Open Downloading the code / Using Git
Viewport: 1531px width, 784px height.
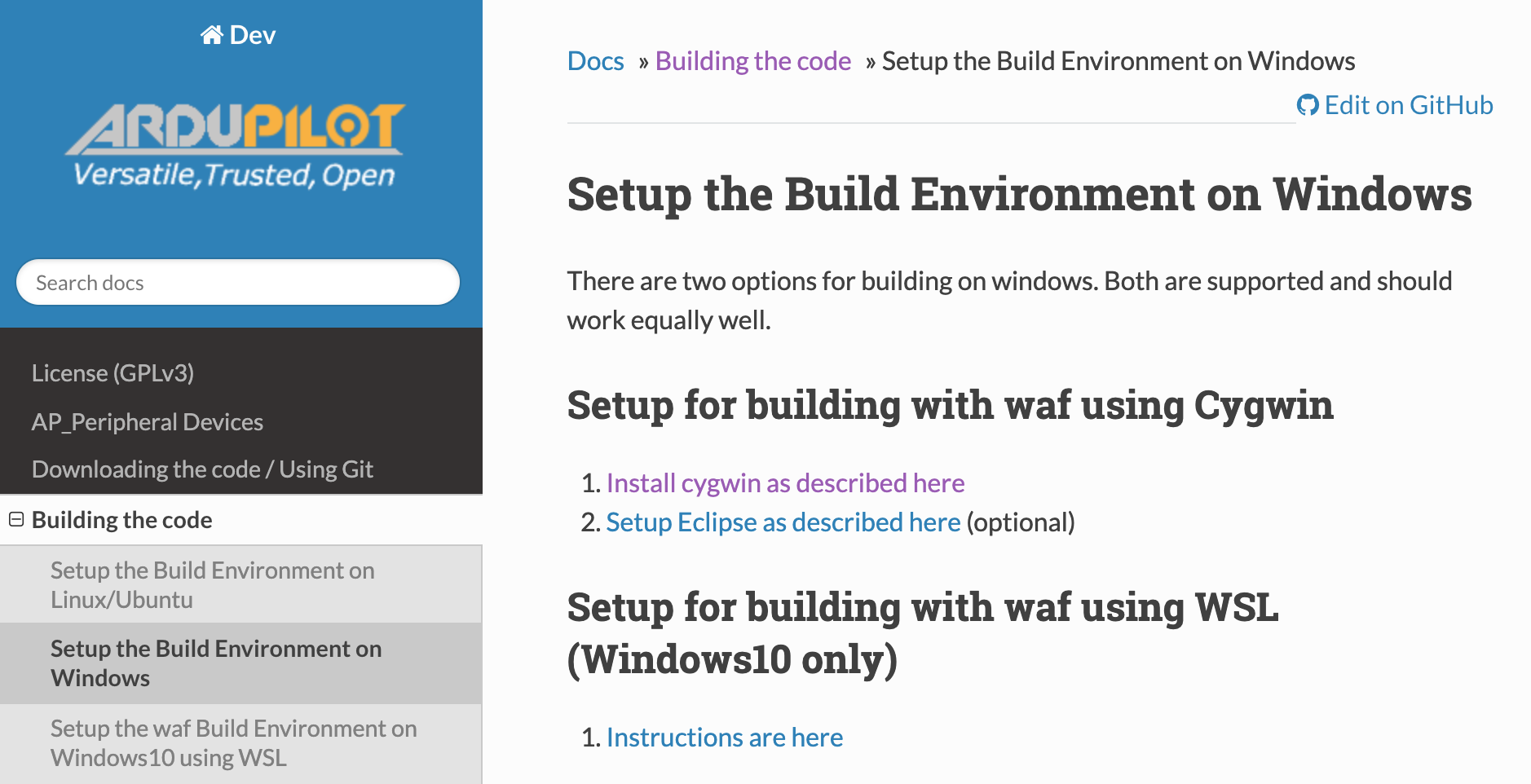coord(202,469)
